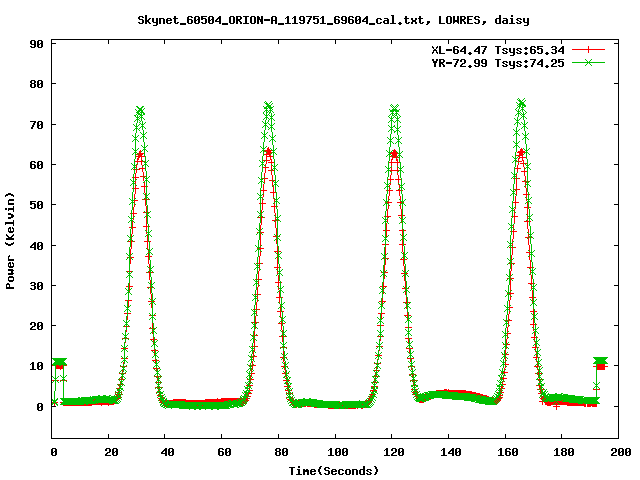This screenshot has height=480, width=640.
Task: Click the x-axis tick label 200
Action: [620, 452]
